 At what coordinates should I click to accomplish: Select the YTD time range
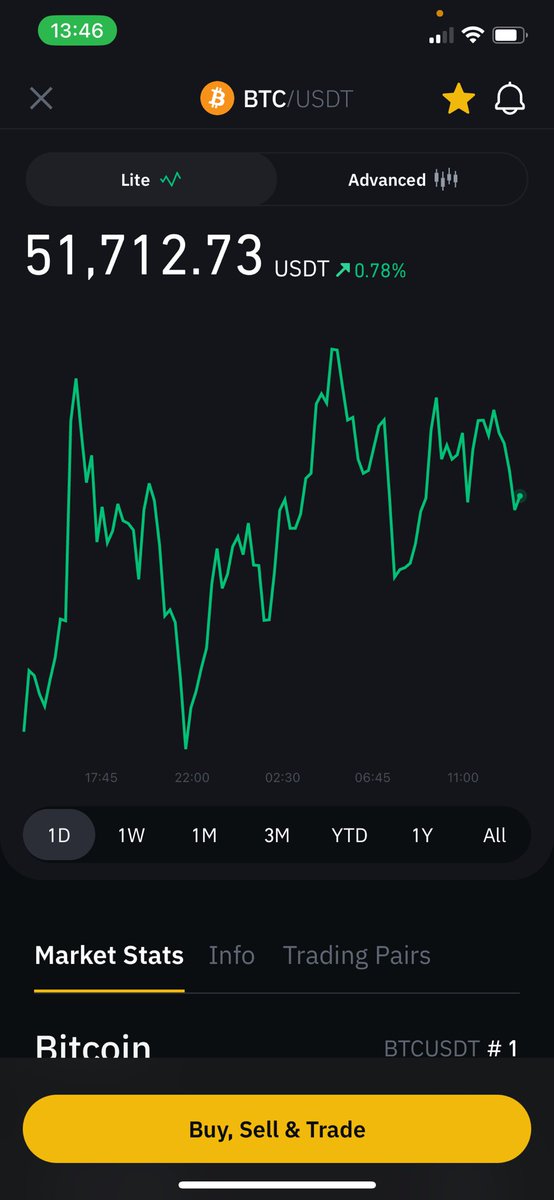[349, 835]
